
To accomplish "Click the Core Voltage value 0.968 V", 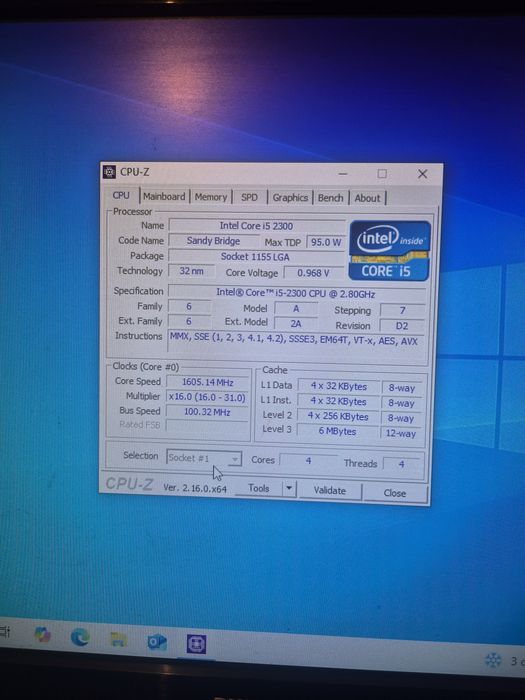I will tap(313, 273).
